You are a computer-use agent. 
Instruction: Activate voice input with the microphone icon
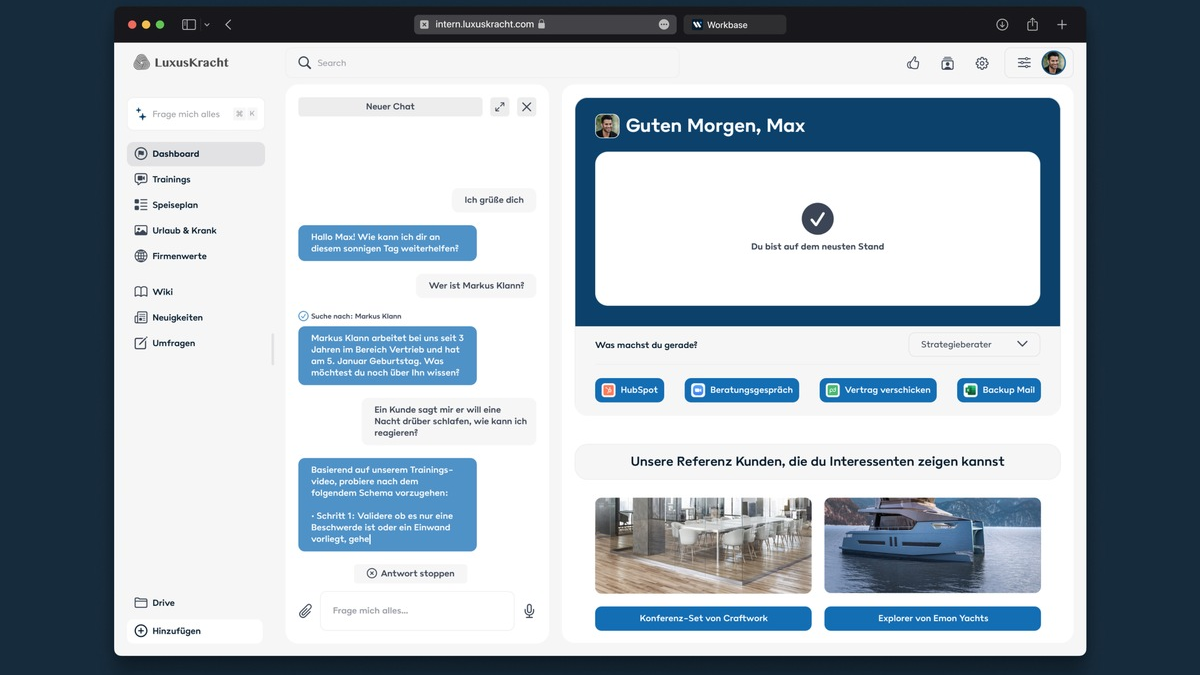point(529,610)
